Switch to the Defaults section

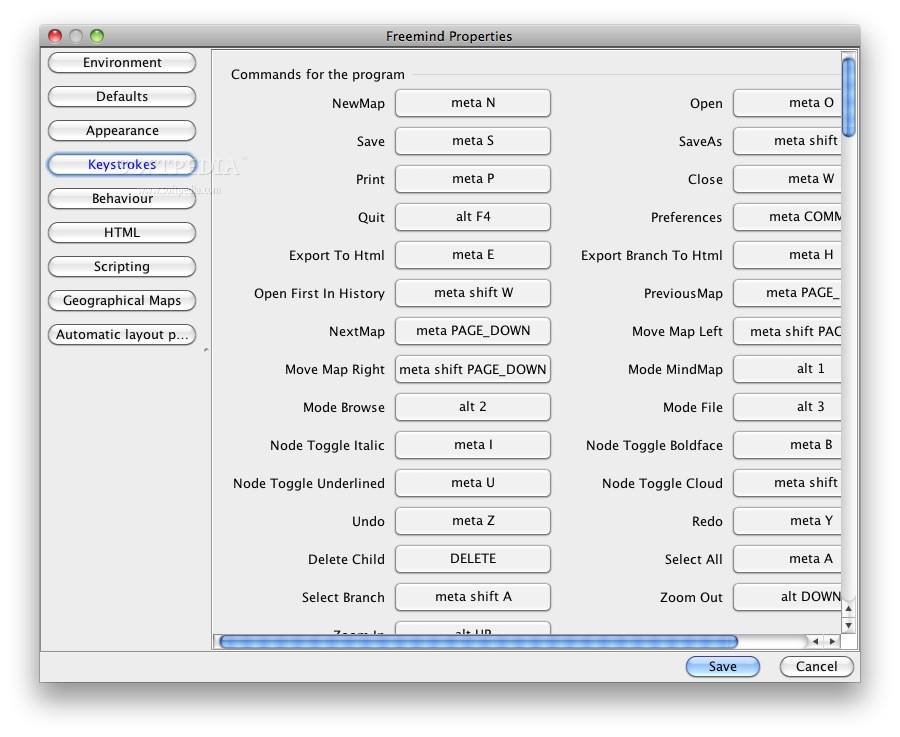click(122, 96)
